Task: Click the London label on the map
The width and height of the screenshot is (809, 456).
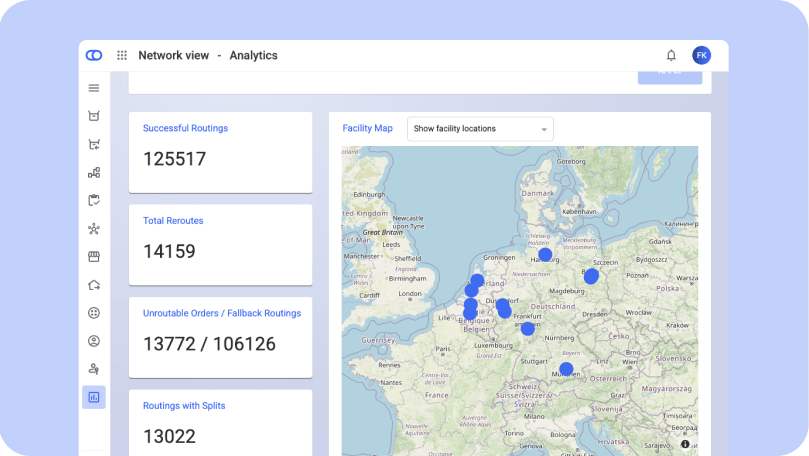Action: (410, 294)
